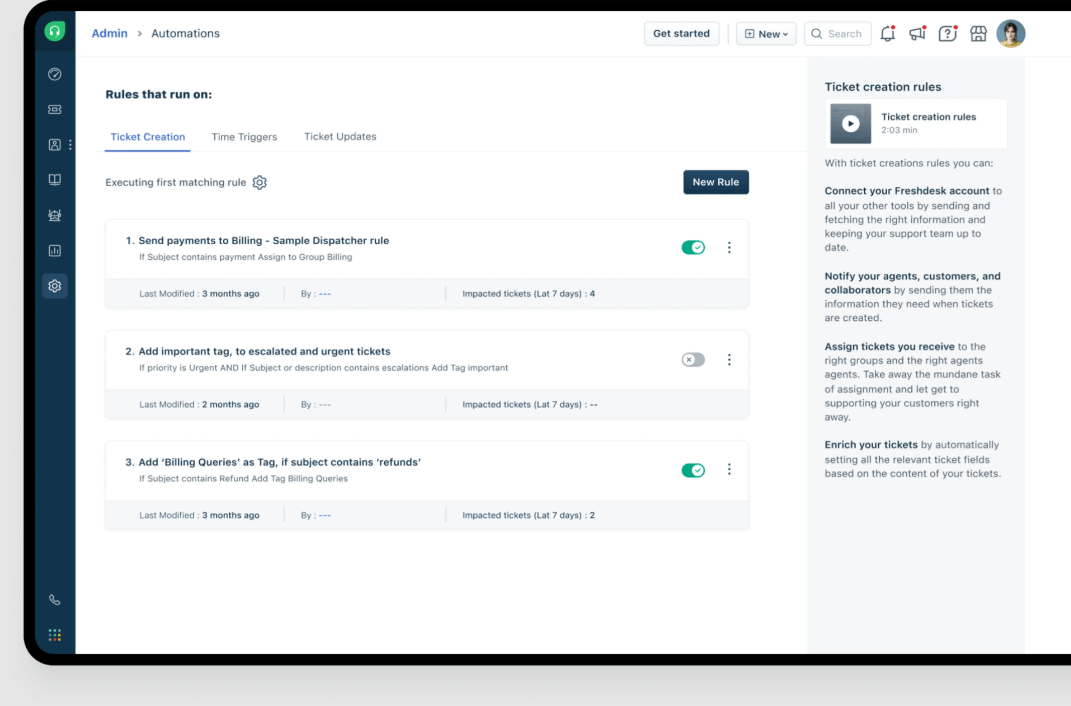This screenshot has width=1071, height=706.
Task: Click the Get started button
Action: click(x=681, y=33)
